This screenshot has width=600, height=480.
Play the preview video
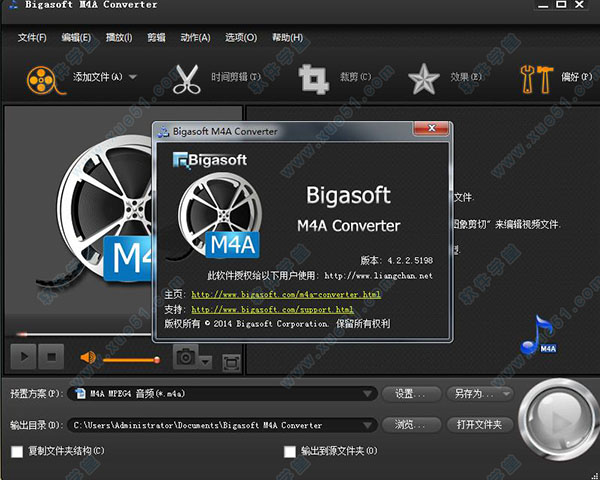[24, 356]
